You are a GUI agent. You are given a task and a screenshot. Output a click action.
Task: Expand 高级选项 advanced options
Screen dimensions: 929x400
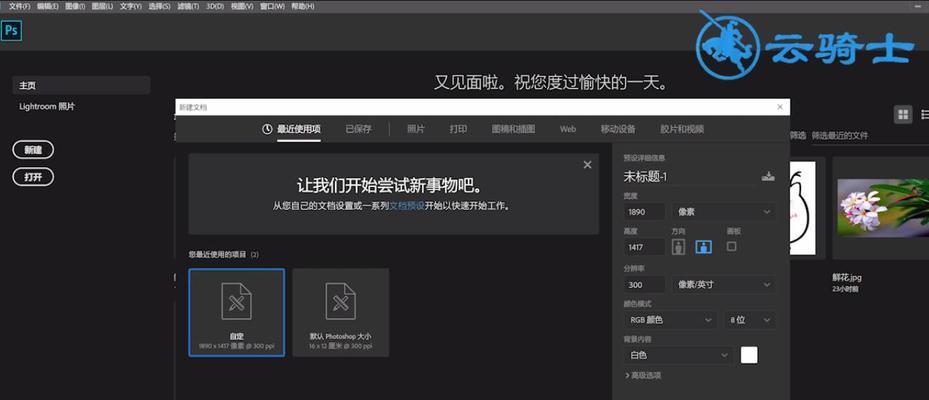643,375
